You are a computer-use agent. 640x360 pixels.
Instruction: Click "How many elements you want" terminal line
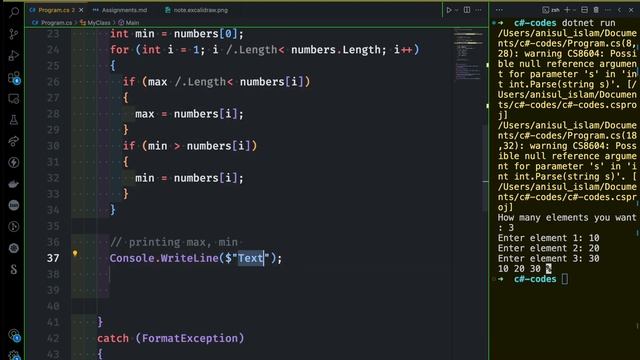pos(567,218)
